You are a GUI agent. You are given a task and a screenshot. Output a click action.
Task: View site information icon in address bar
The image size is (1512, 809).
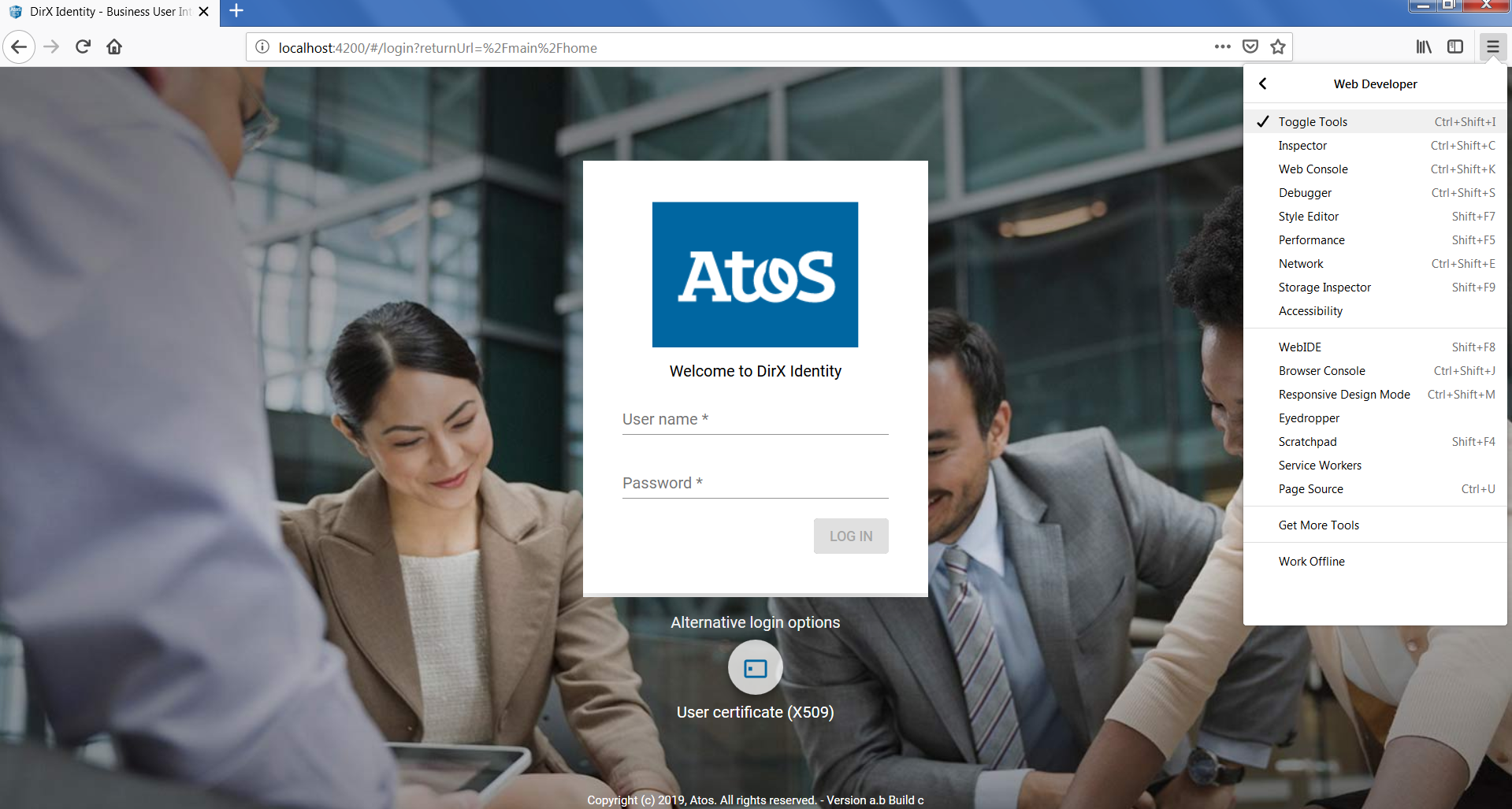262,47
